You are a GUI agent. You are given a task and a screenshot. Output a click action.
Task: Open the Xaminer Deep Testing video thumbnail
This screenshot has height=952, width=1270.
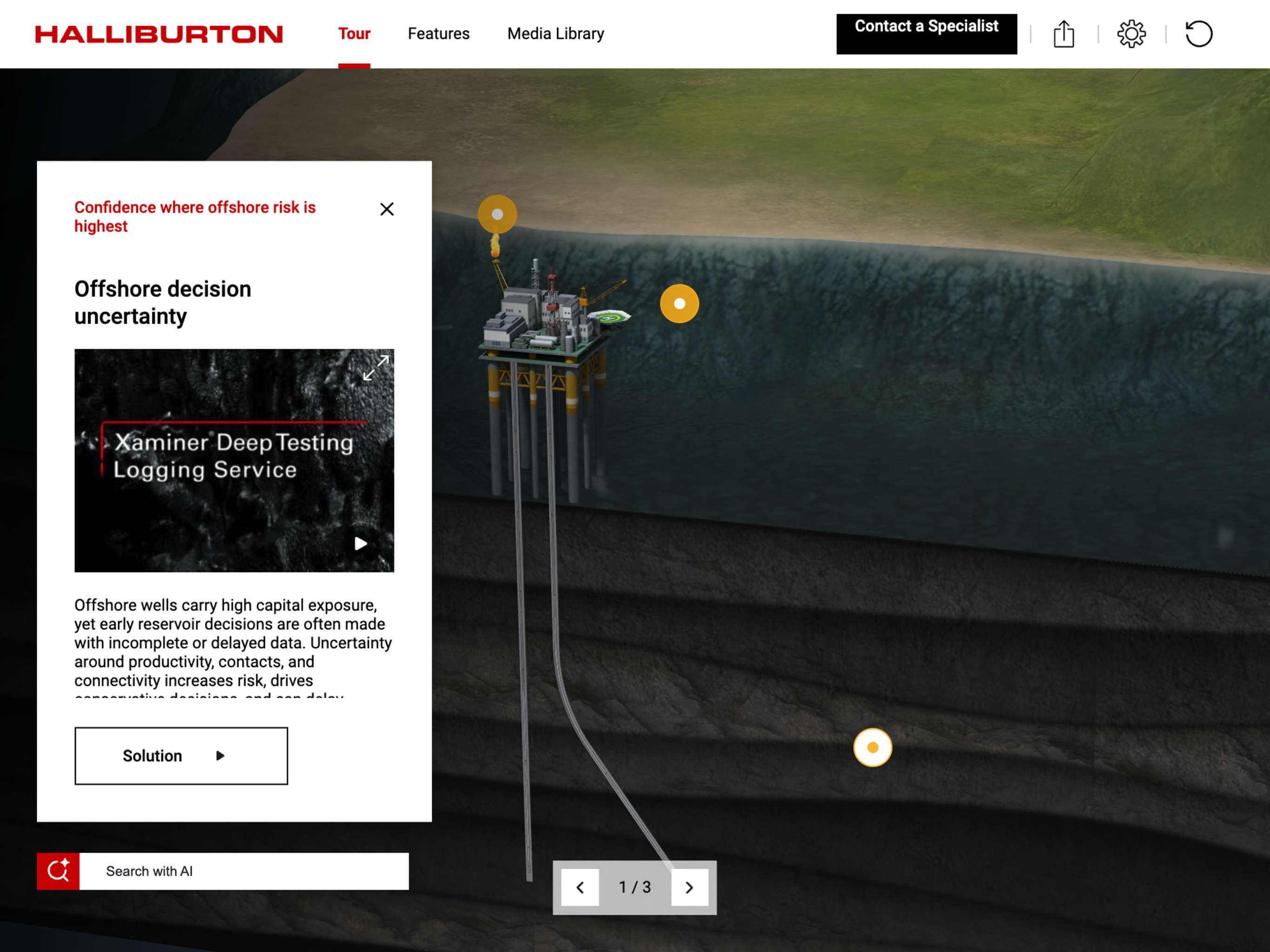[x=234, y=461]
